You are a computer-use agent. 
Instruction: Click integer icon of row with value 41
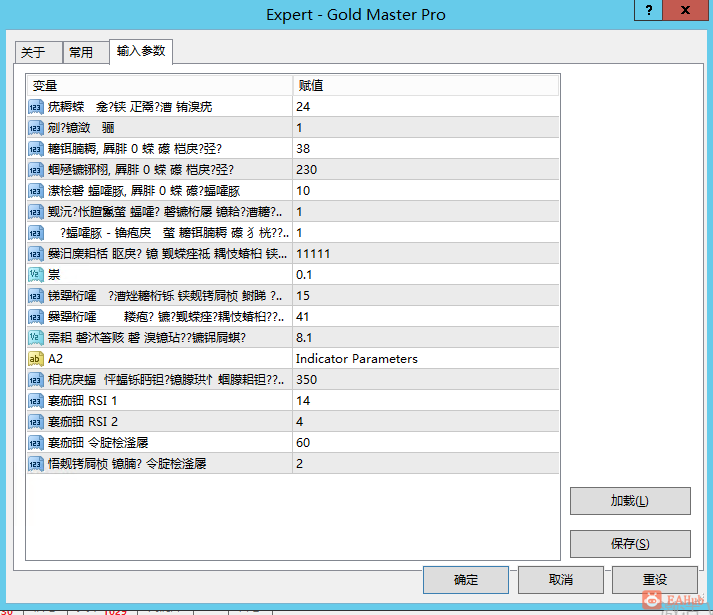pyautogui.click(x=35, y=317)
